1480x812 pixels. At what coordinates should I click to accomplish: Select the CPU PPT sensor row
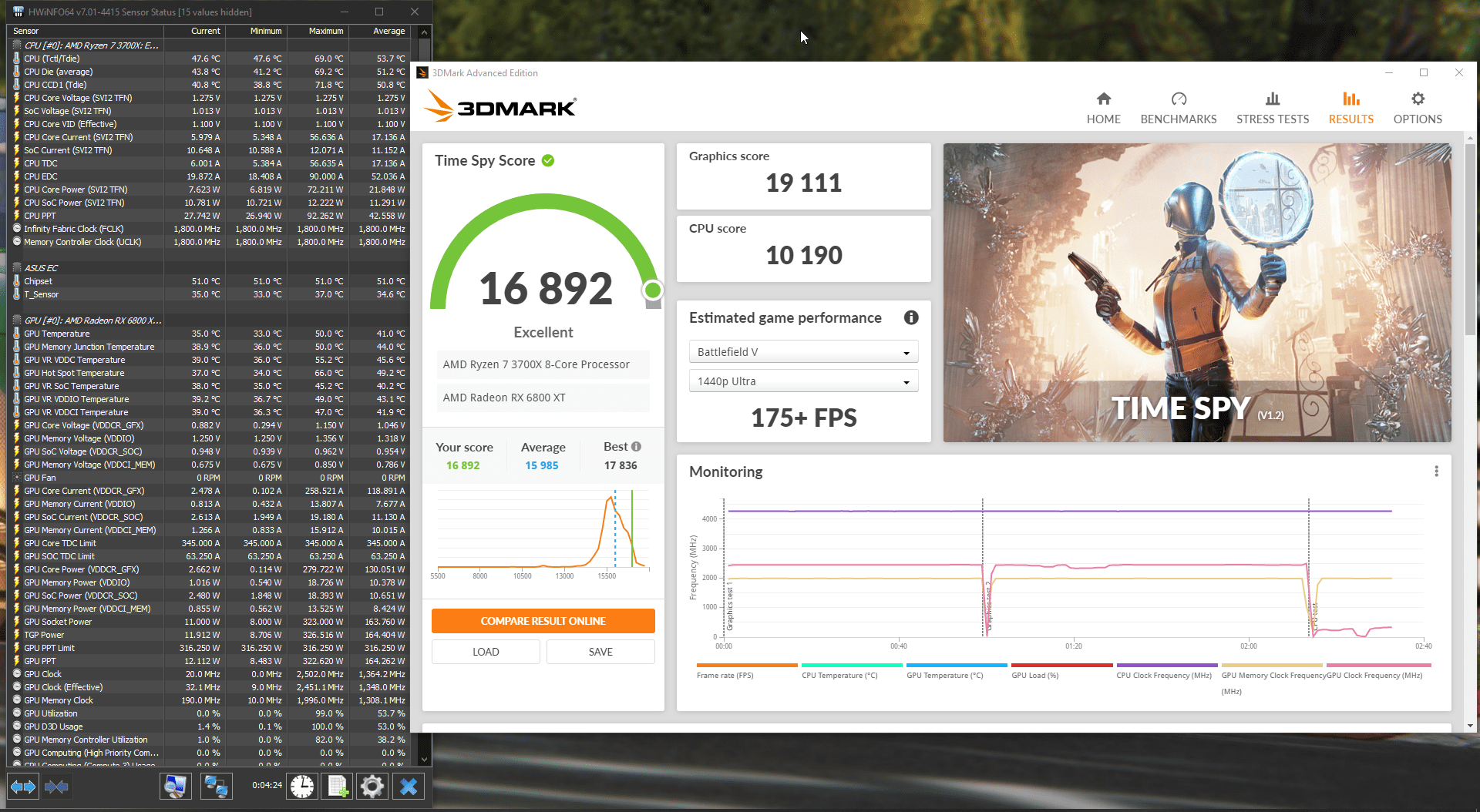[208, 216]
